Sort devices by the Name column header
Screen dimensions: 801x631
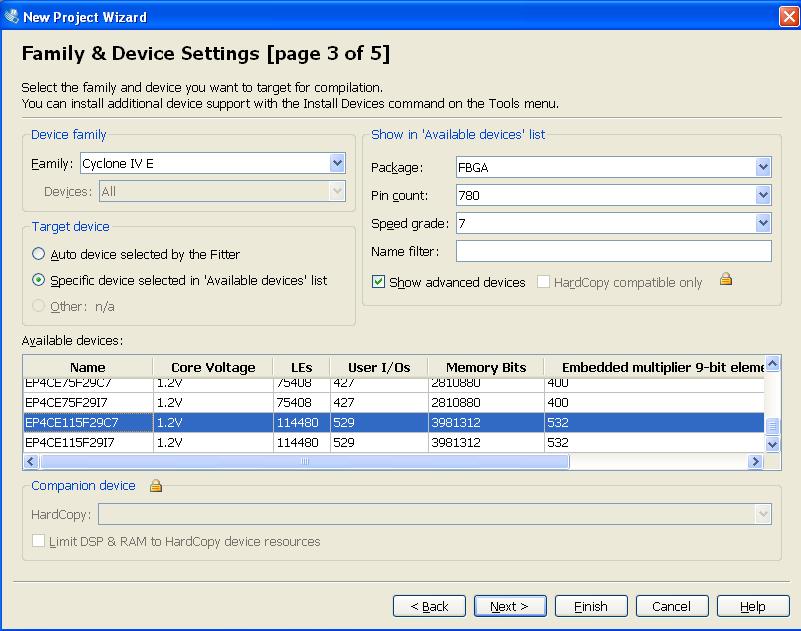(88, 367)
